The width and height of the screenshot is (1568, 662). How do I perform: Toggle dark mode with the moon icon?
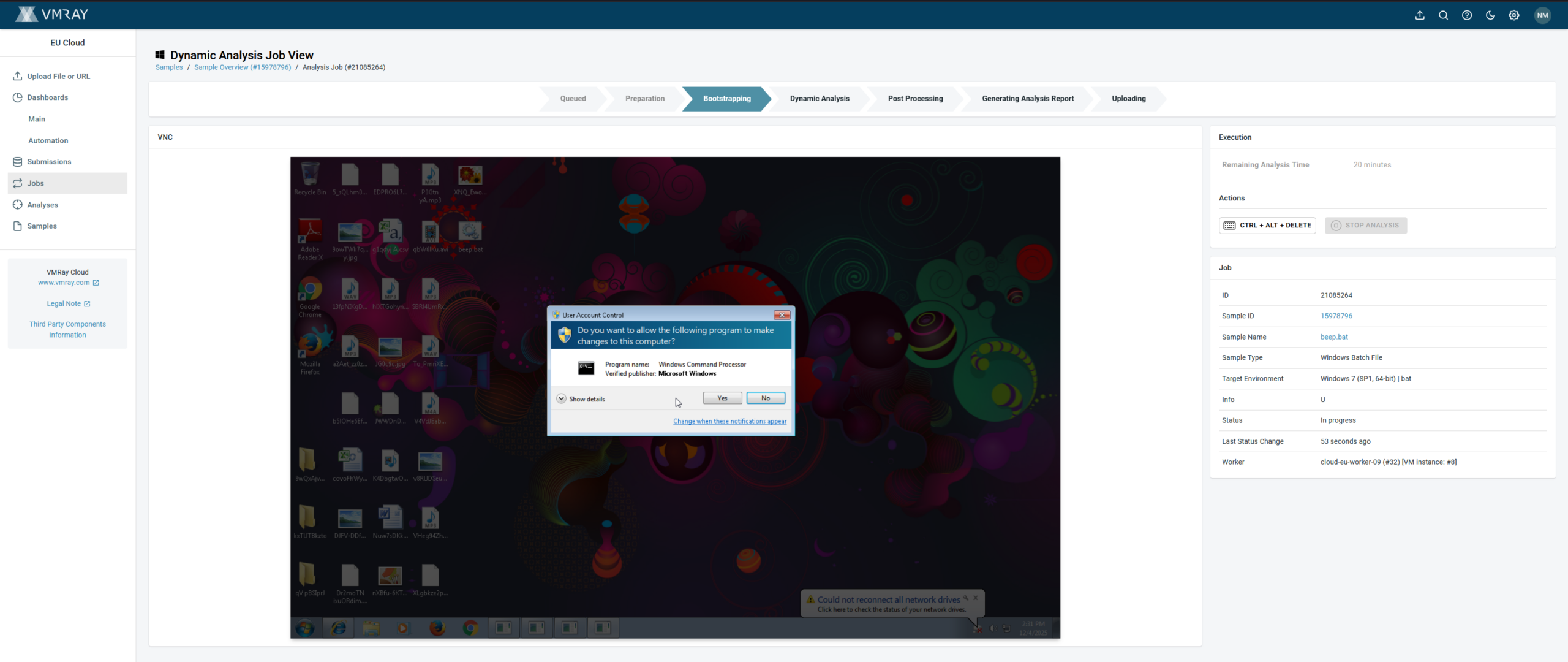[x=1491, y=15]
